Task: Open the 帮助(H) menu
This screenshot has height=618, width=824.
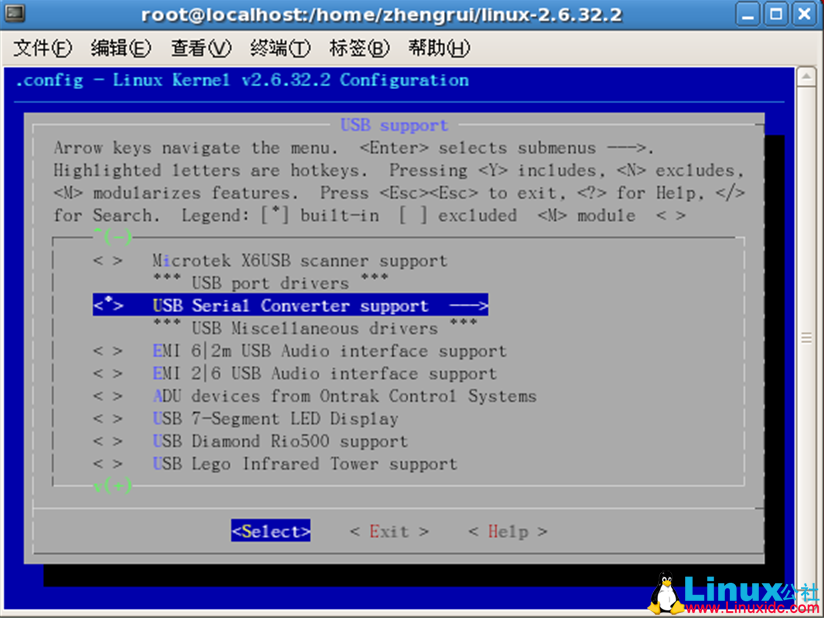Action: (439, 48)
